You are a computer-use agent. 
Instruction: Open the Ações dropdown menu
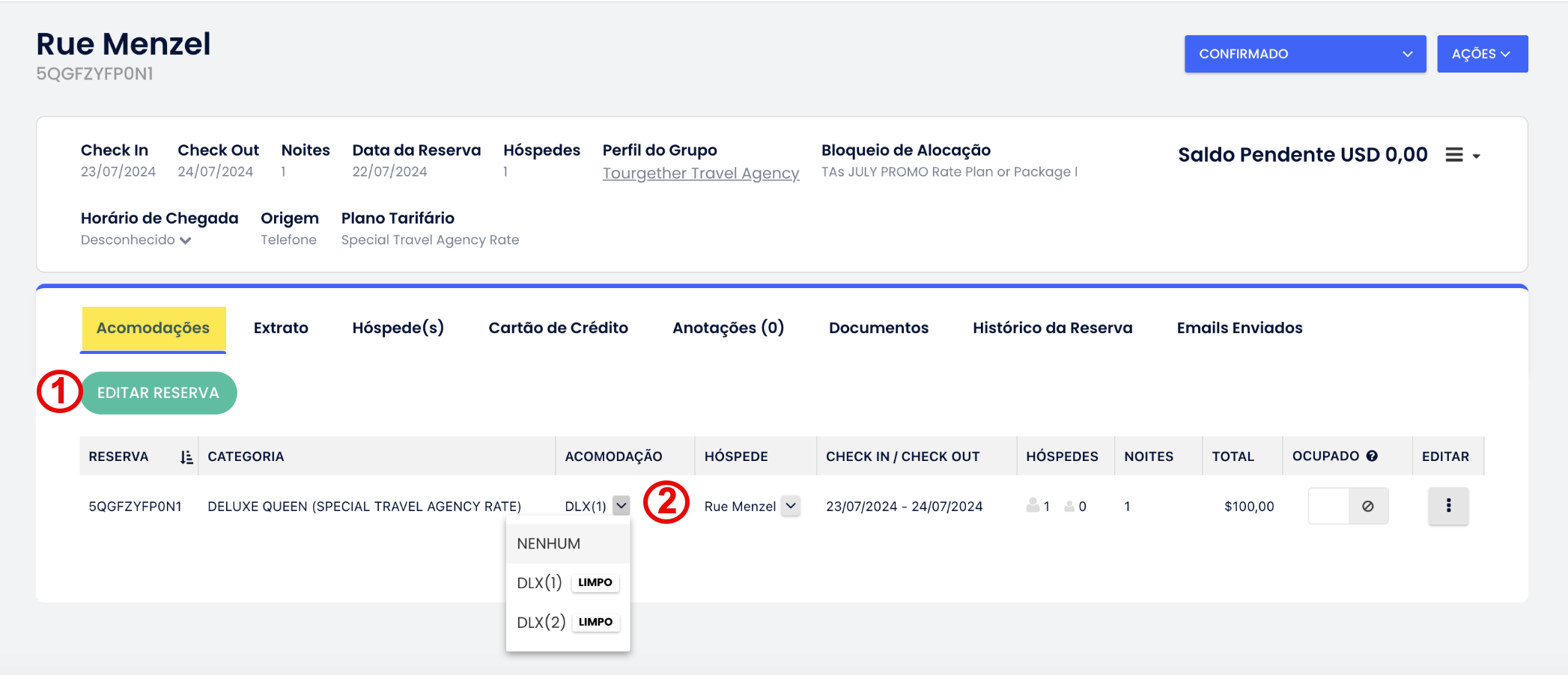[x=1481, y=54]
